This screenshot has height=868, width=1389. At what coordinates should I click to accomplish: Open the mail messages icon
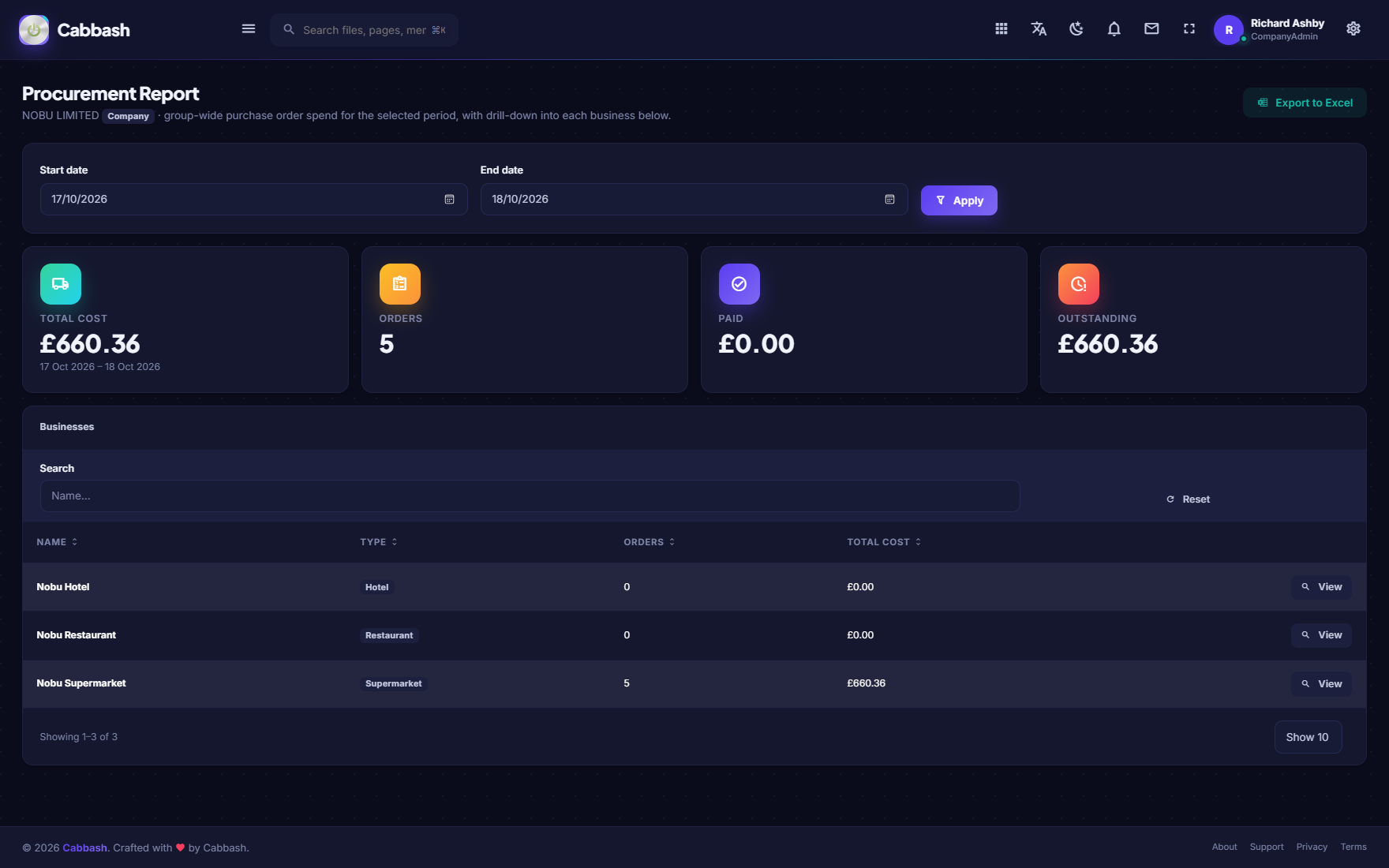tap(1151, 29)
